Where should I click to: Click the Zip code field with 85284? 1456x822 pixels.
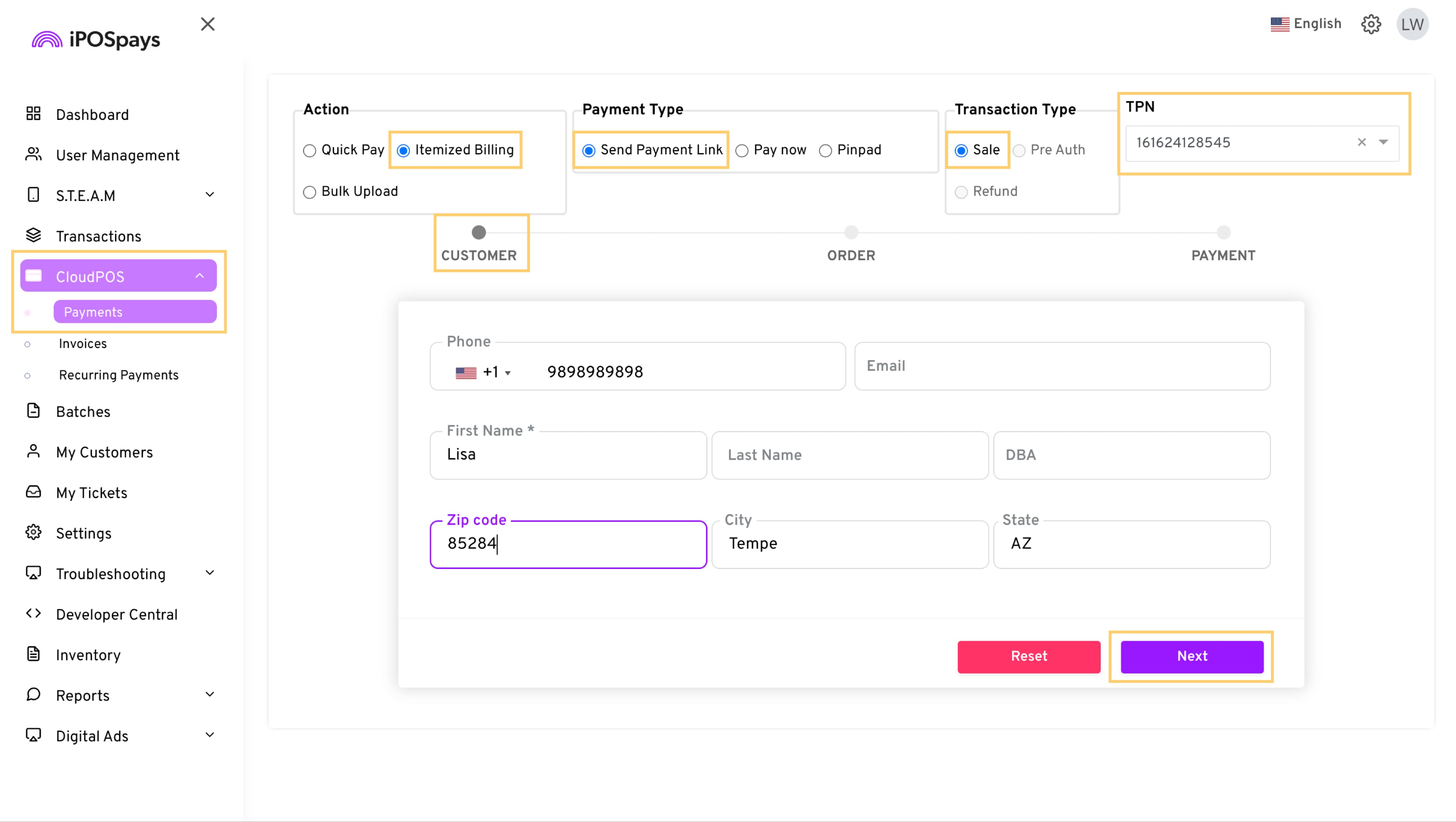(x=568, y=544)
